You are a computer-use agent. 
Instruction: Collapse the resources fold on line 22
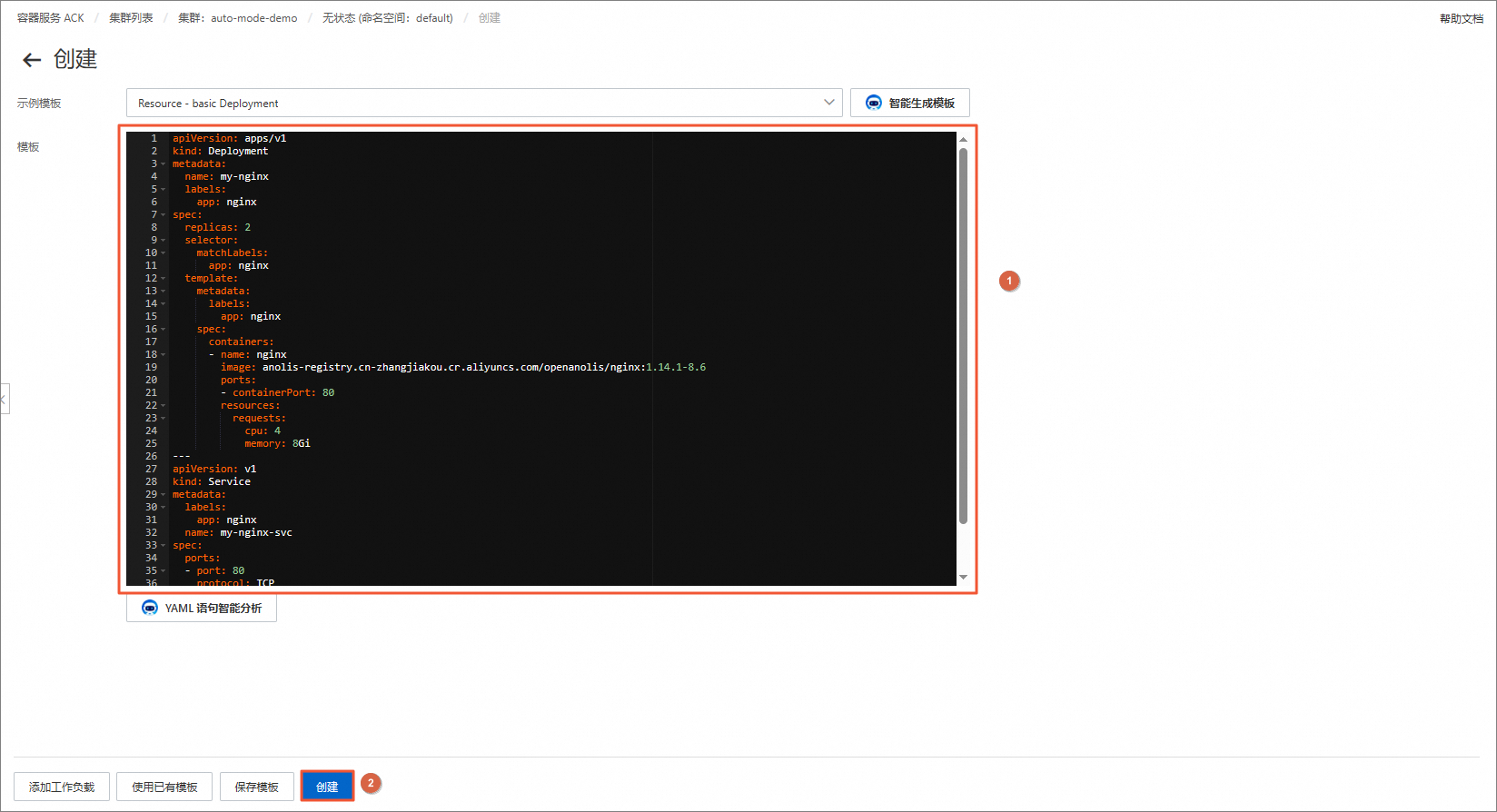164,406
